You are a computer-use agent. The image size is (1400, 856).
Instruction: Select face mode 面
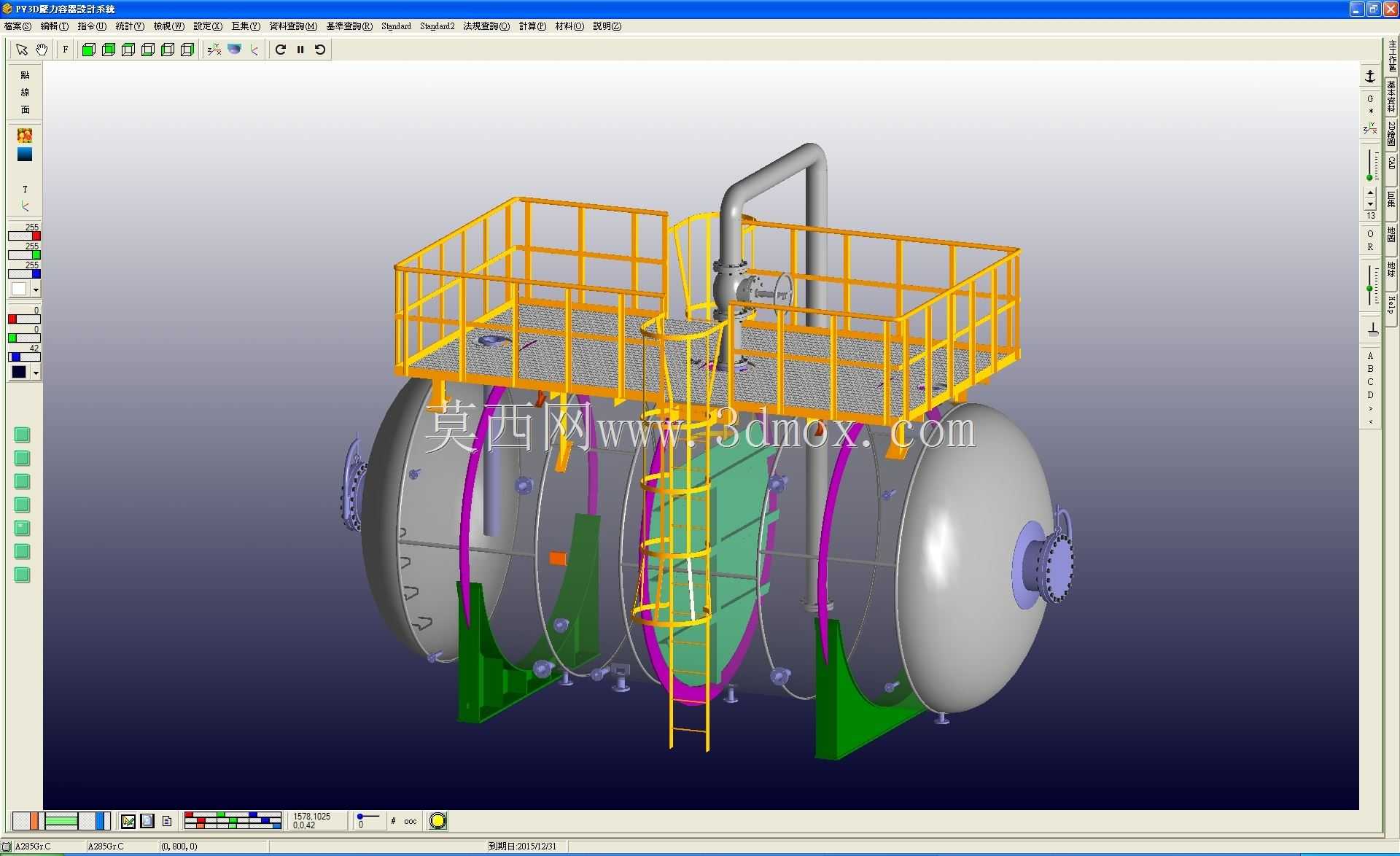tap(25, 110)
